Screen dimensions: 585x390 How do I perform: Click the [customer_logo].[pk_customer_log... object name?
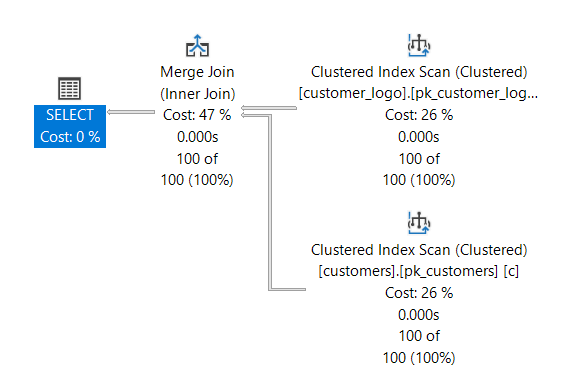[419, 93]
